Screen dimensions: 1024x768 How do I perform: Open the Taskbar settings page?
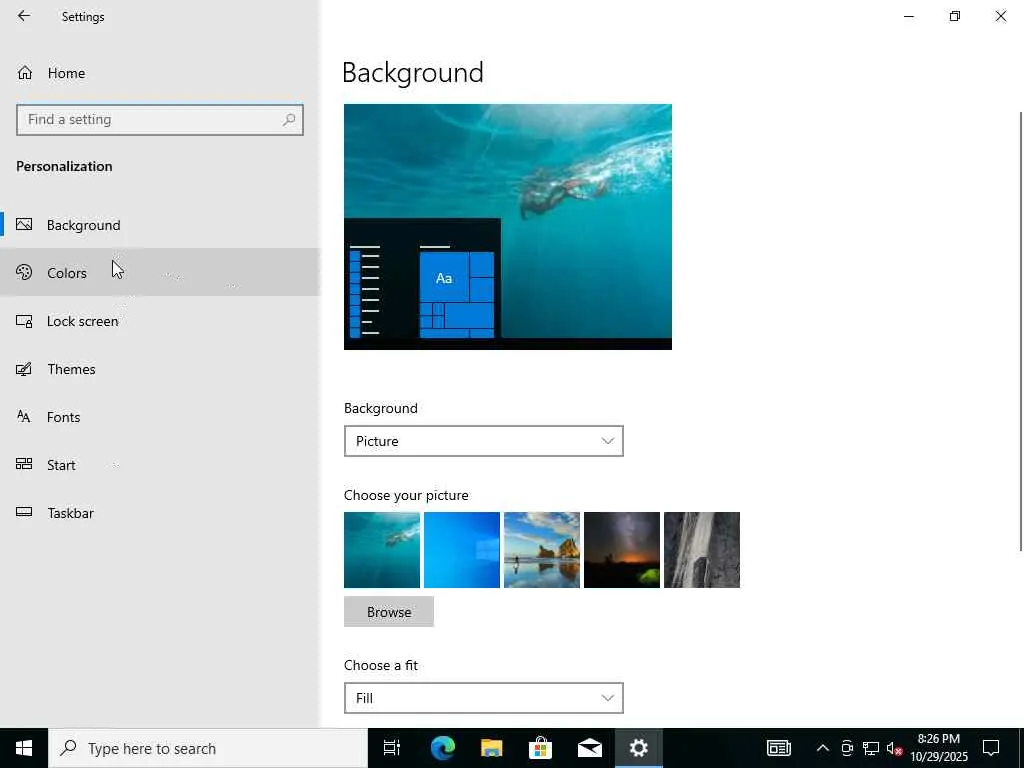[160, 513]
